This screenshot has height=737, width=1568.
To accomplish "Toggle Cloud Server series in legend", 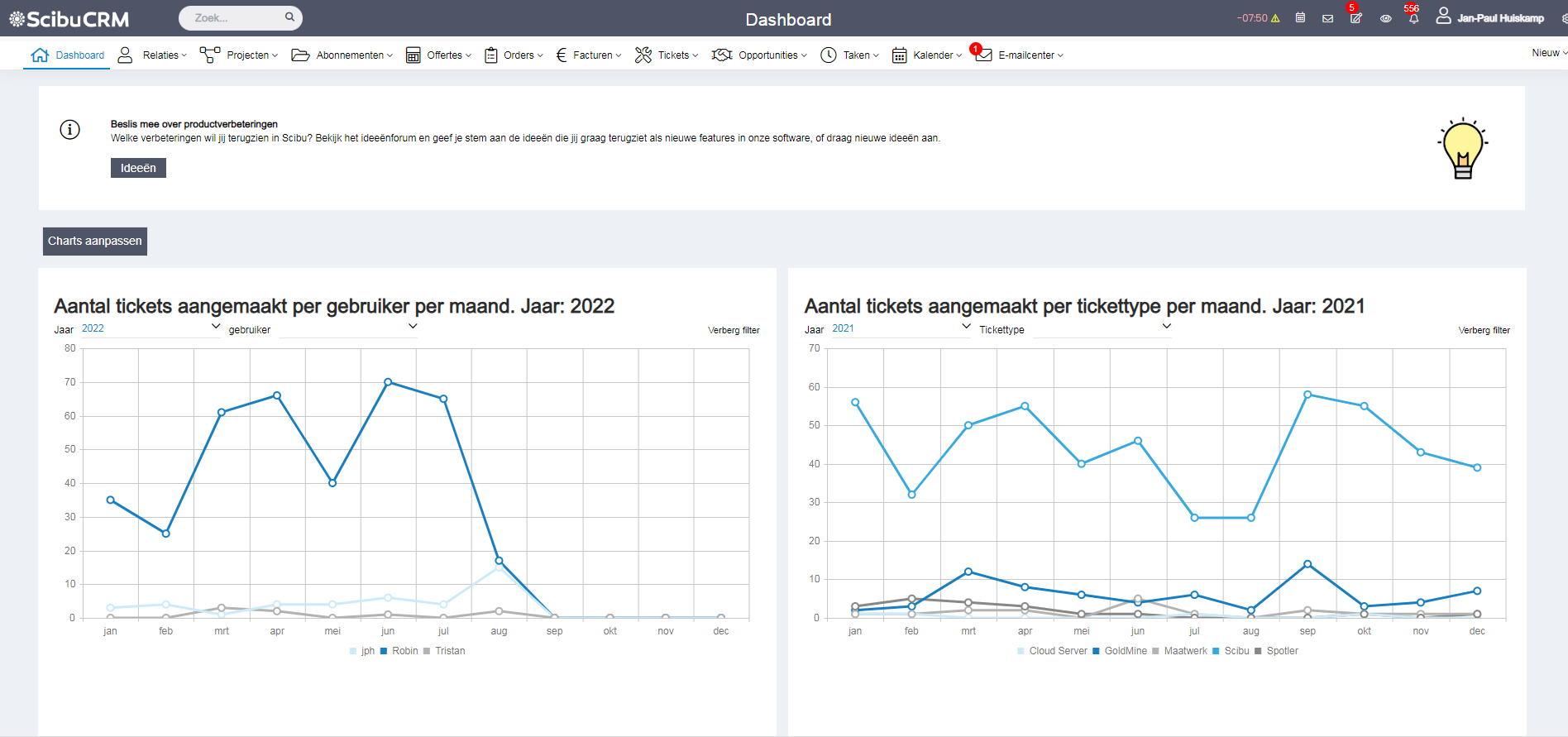I will pos(1052,651).
